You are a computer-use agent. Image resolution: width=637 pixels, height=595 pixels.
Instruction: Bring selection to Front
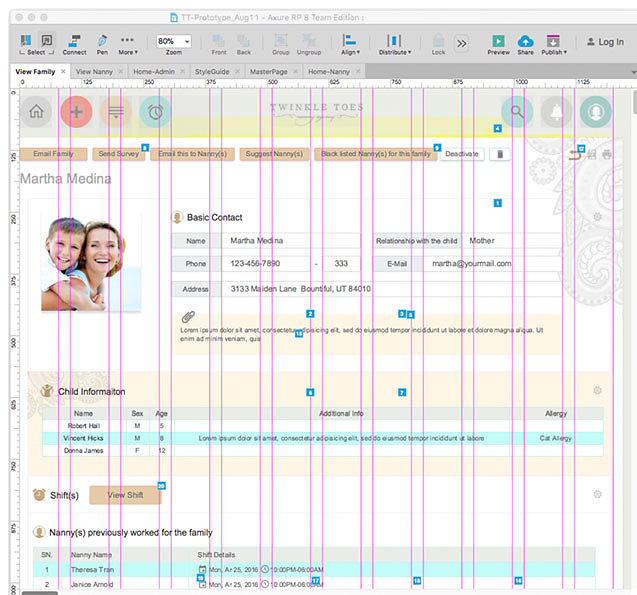[219, 44]
